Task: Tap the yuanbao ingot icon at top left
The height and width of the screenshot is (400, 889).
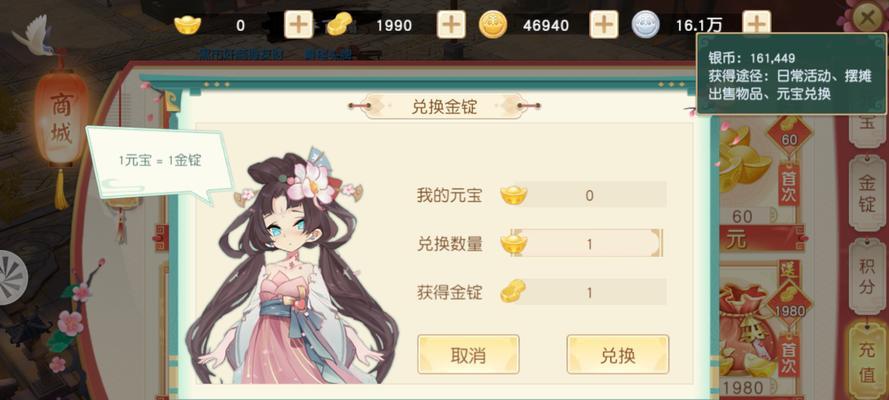Action: click(x=187, y=25)
